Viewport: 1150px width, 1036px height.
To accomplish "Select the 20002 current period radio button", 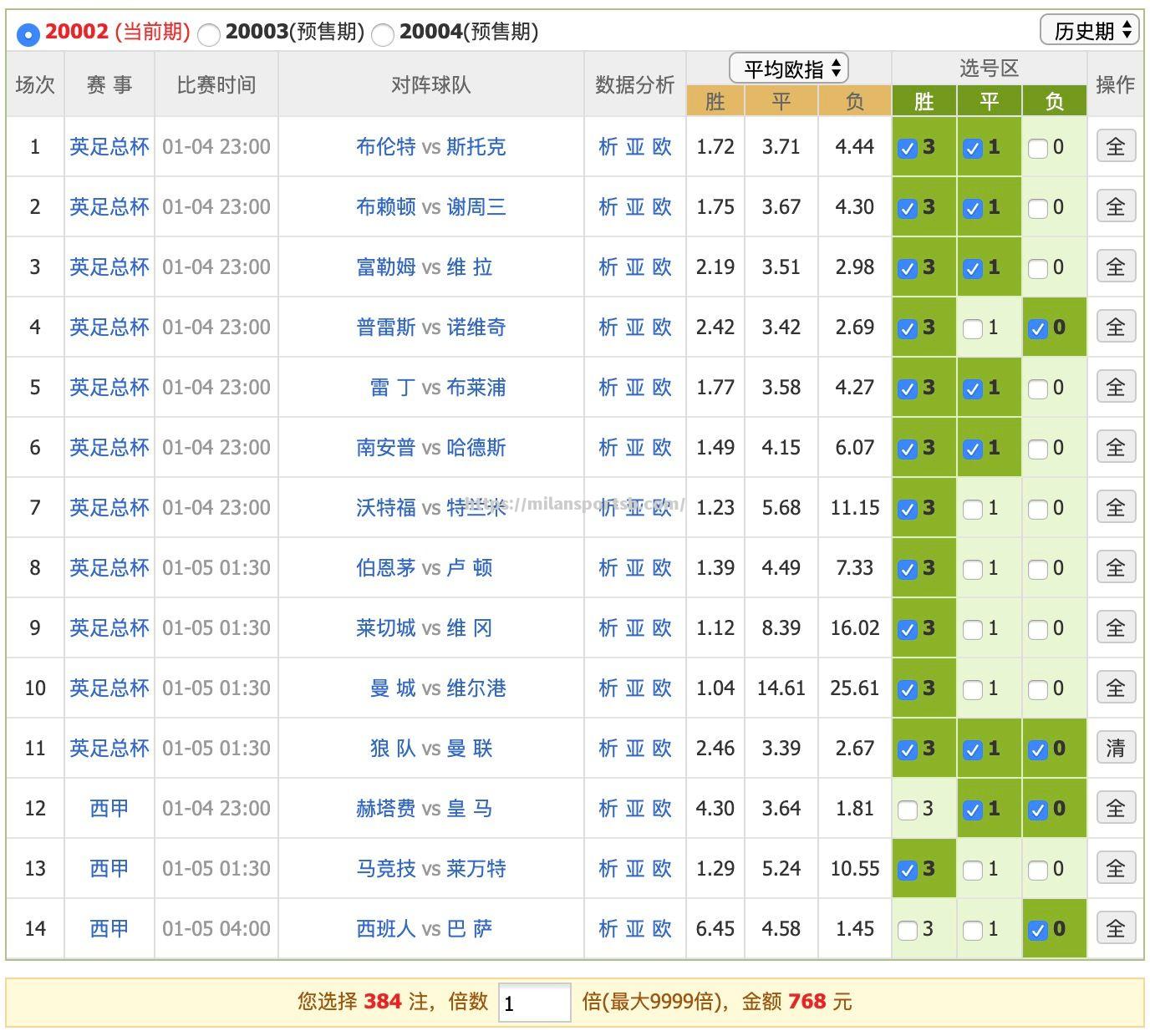I will coord(28,34).
